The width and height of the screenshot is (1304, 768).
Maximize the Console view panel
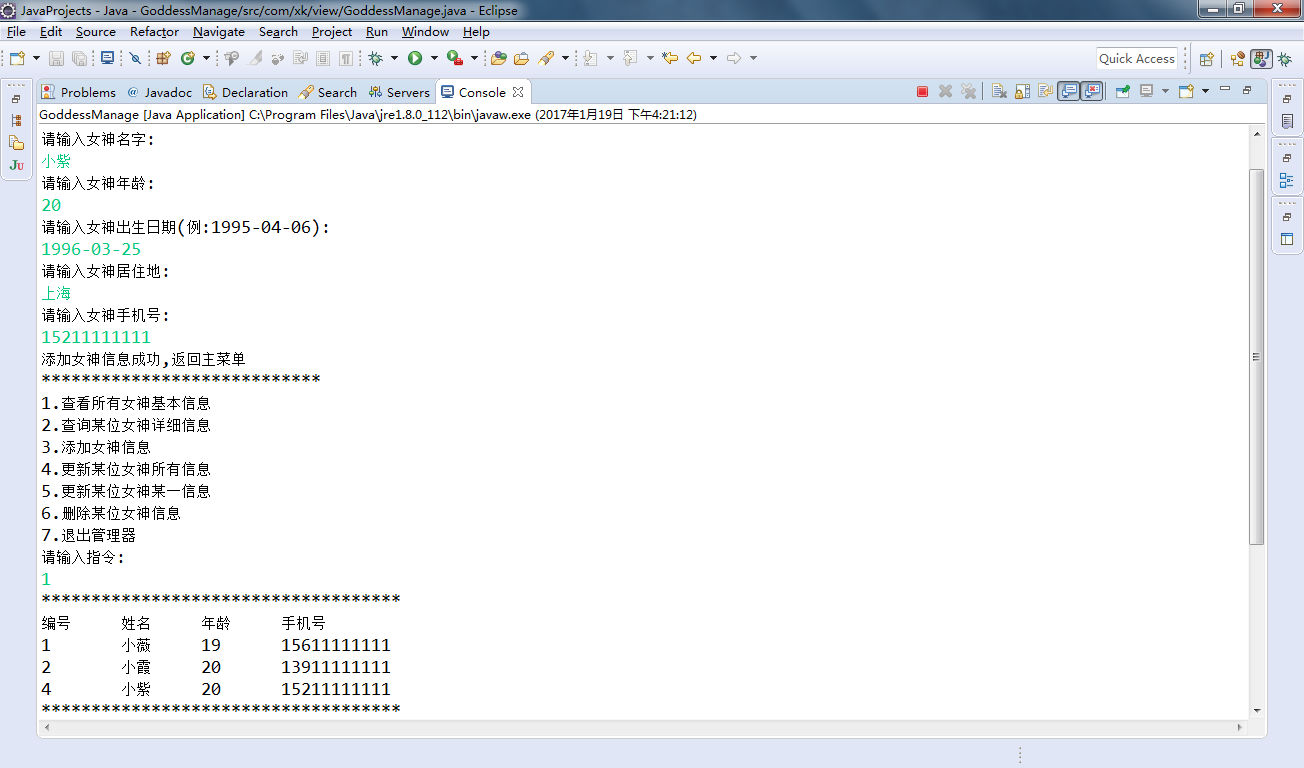(x=1247, y=90)
